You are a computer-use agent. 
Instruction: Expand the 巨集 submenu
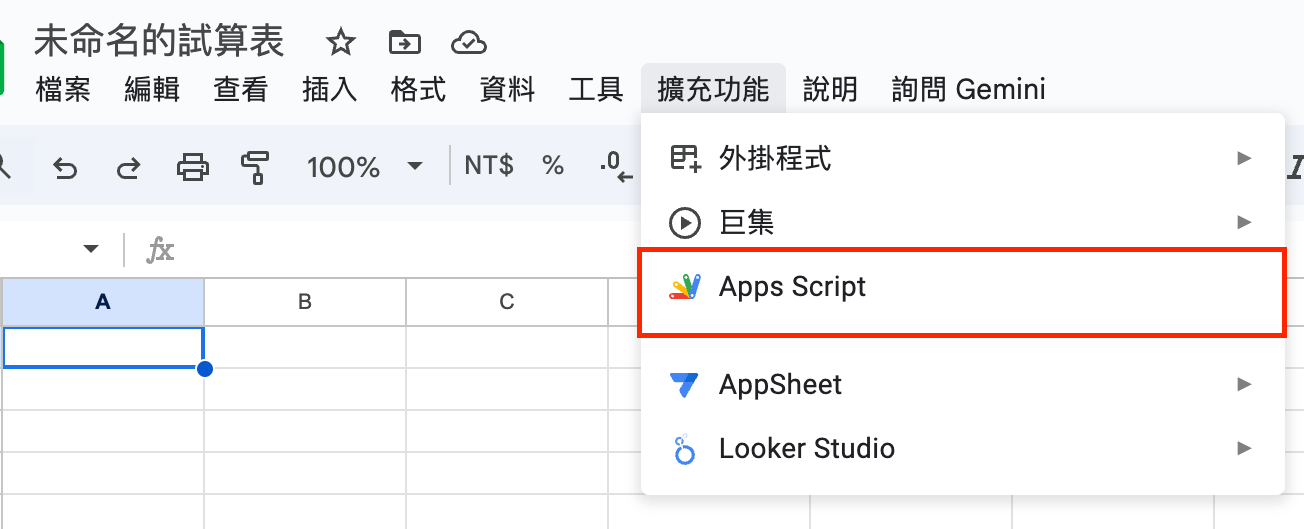tap(962, 222)
